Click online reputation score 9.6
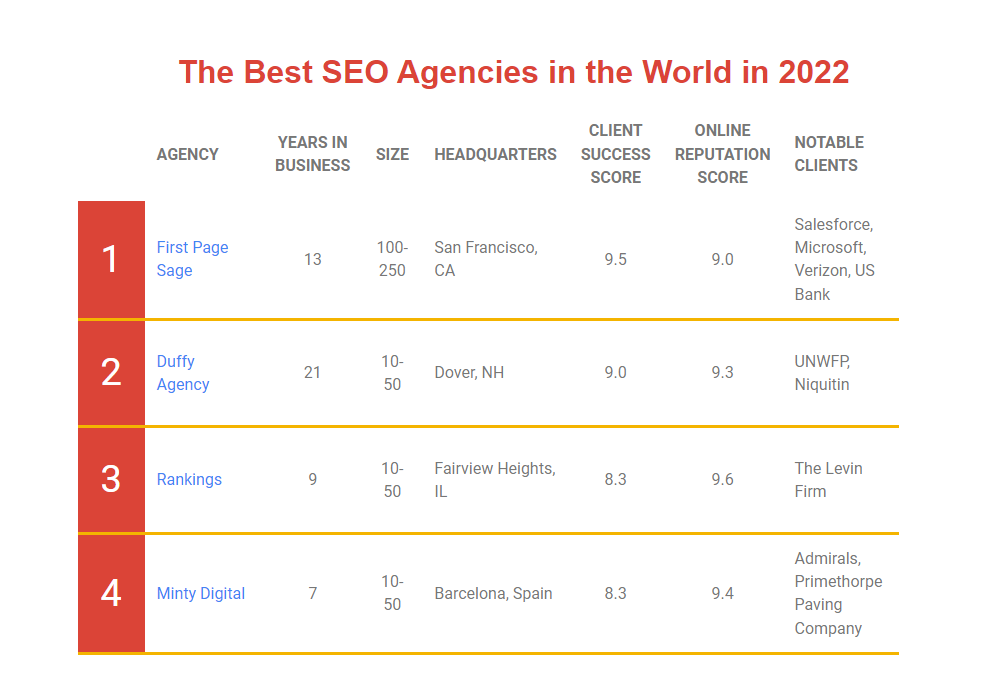990x700 pixels. click(722, 479)
